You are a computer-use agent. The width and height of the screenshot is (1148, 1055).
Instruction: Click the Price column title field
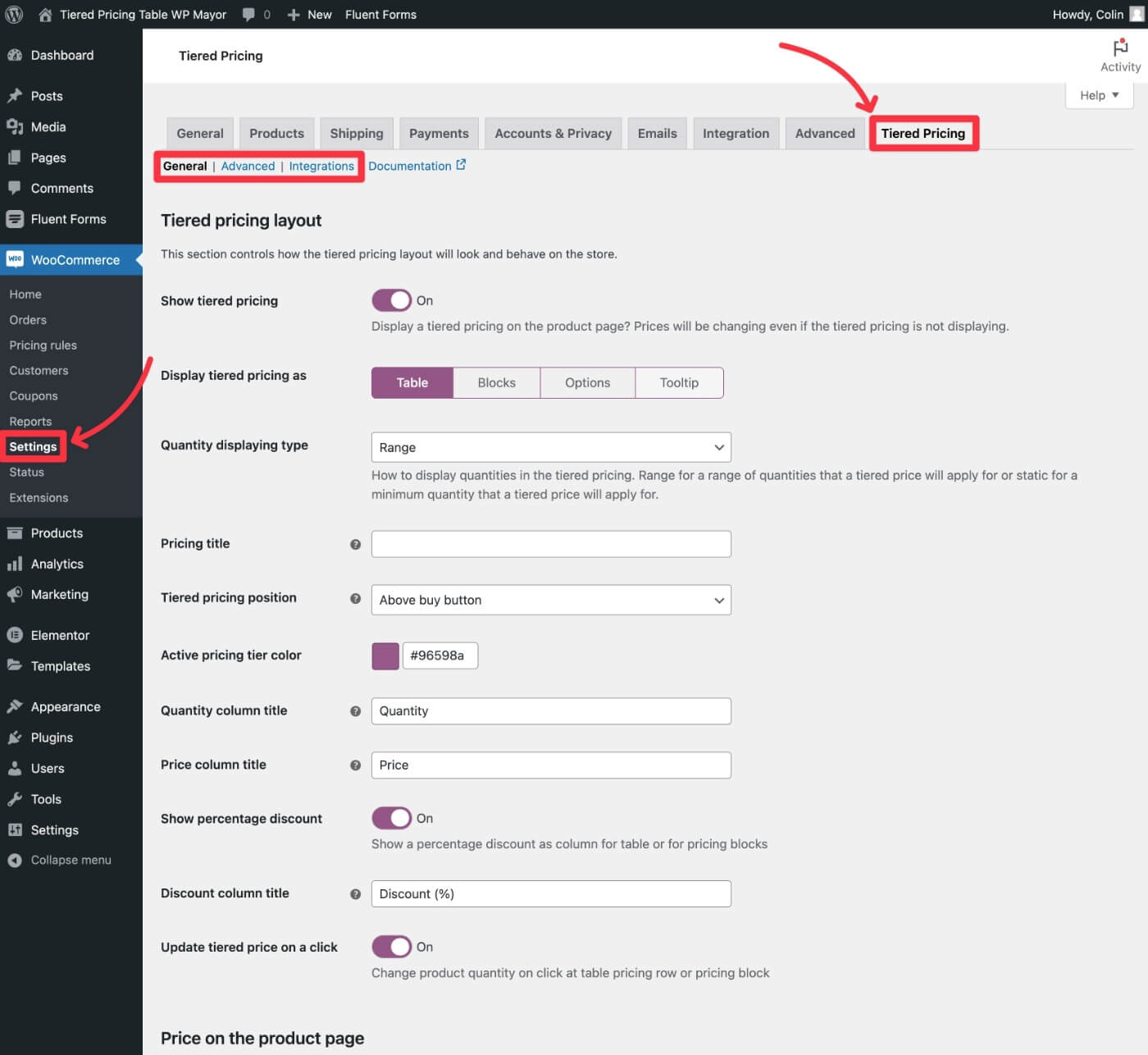click(x=551, y=765)
